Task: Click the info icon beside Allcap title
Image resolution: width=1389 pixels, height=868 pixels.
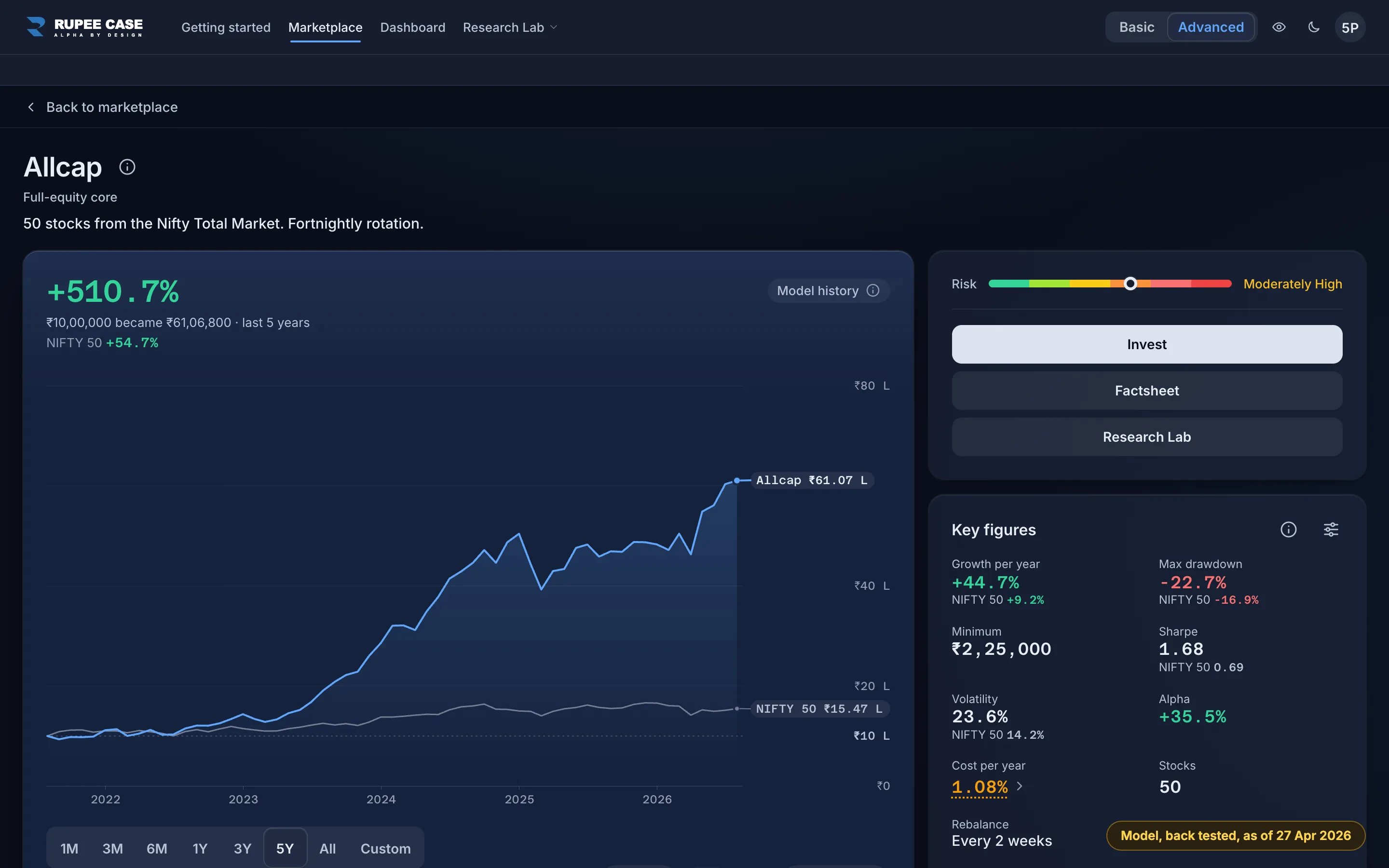Action: (127, 167)
